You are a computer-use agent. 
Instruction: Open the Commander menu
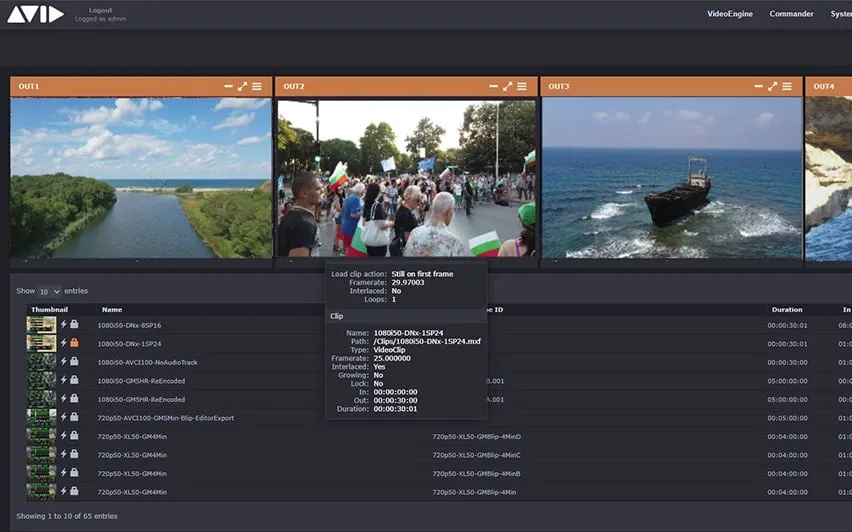[790, 14]
